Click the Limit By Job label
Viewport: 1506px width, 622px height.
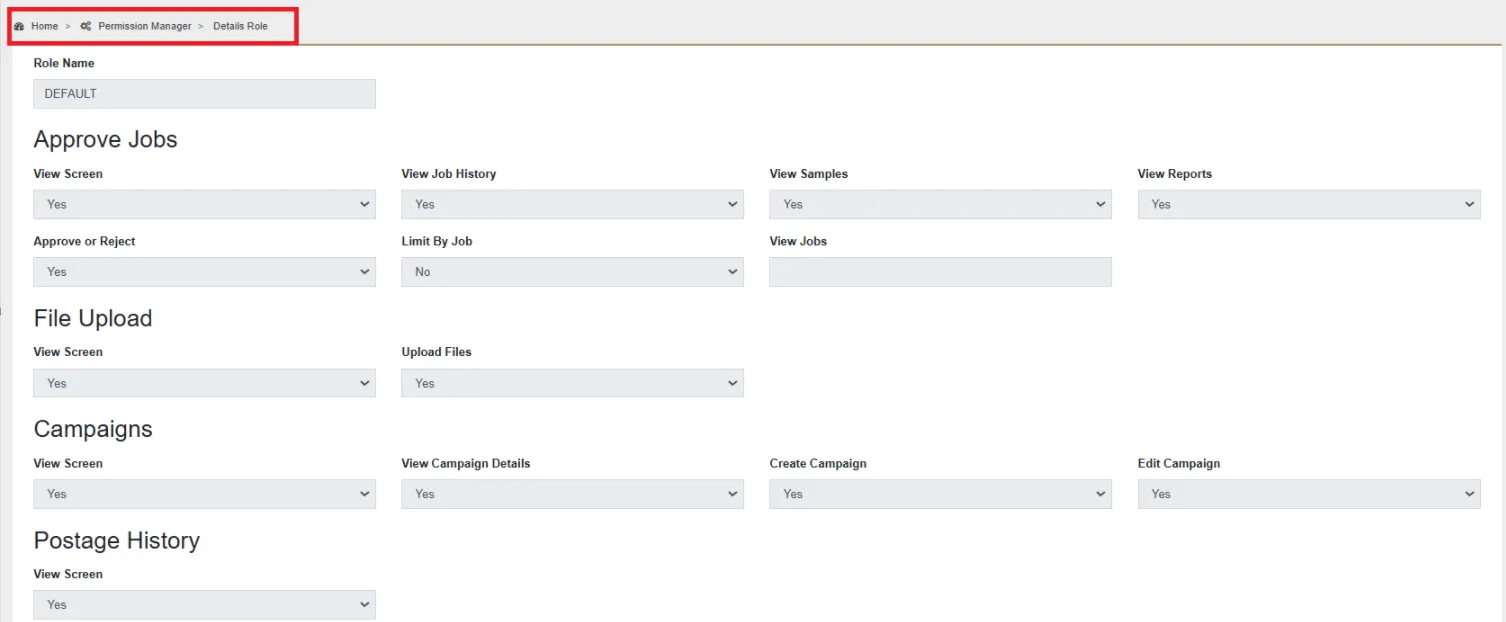pyautogui.click(x=437, y=242)
